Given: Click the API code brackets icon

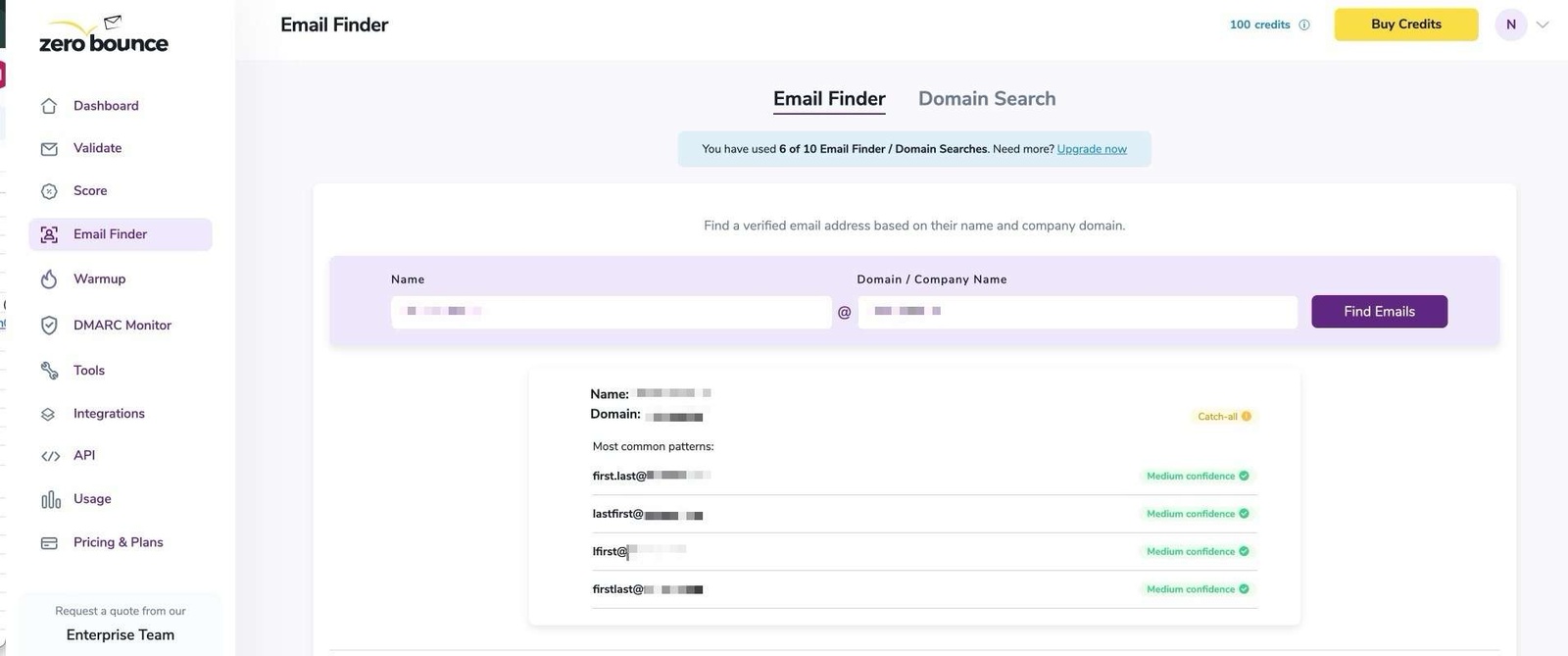Looking at the screenshot, I should [50, 456].
